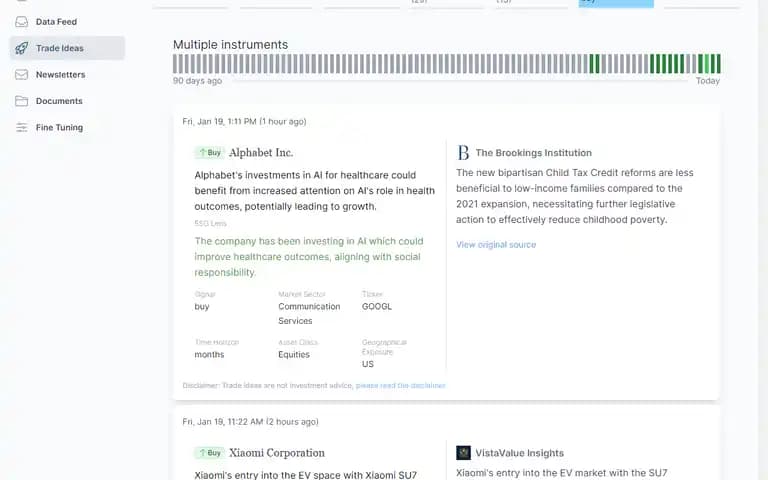Screen dimensions: 768x480
Task: Open the please read the disclaimer link
Action: pos(401,385)
